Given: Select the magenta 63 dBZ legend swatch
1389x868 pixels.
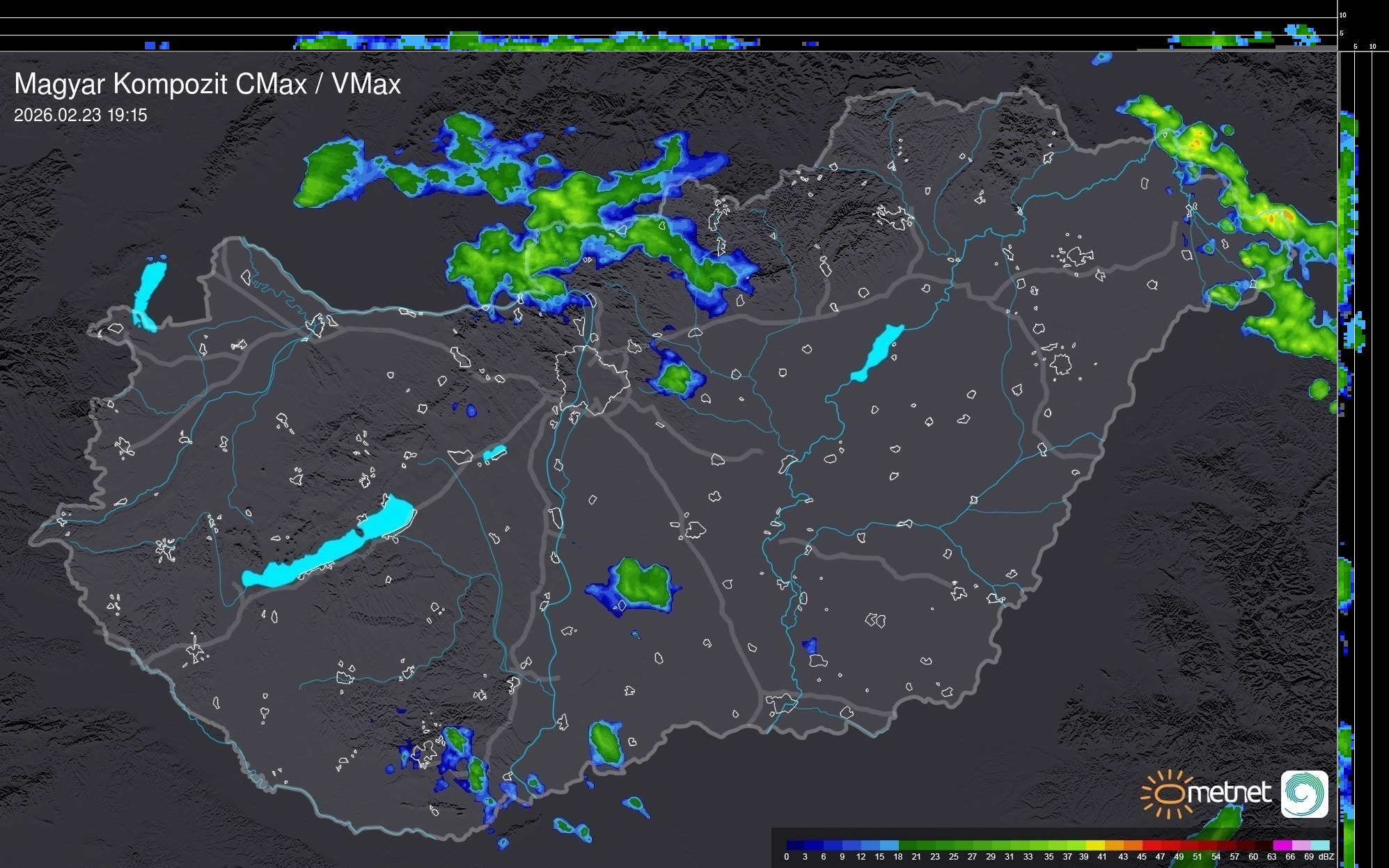Looking at the screenshot, I should pos(1282,845).
